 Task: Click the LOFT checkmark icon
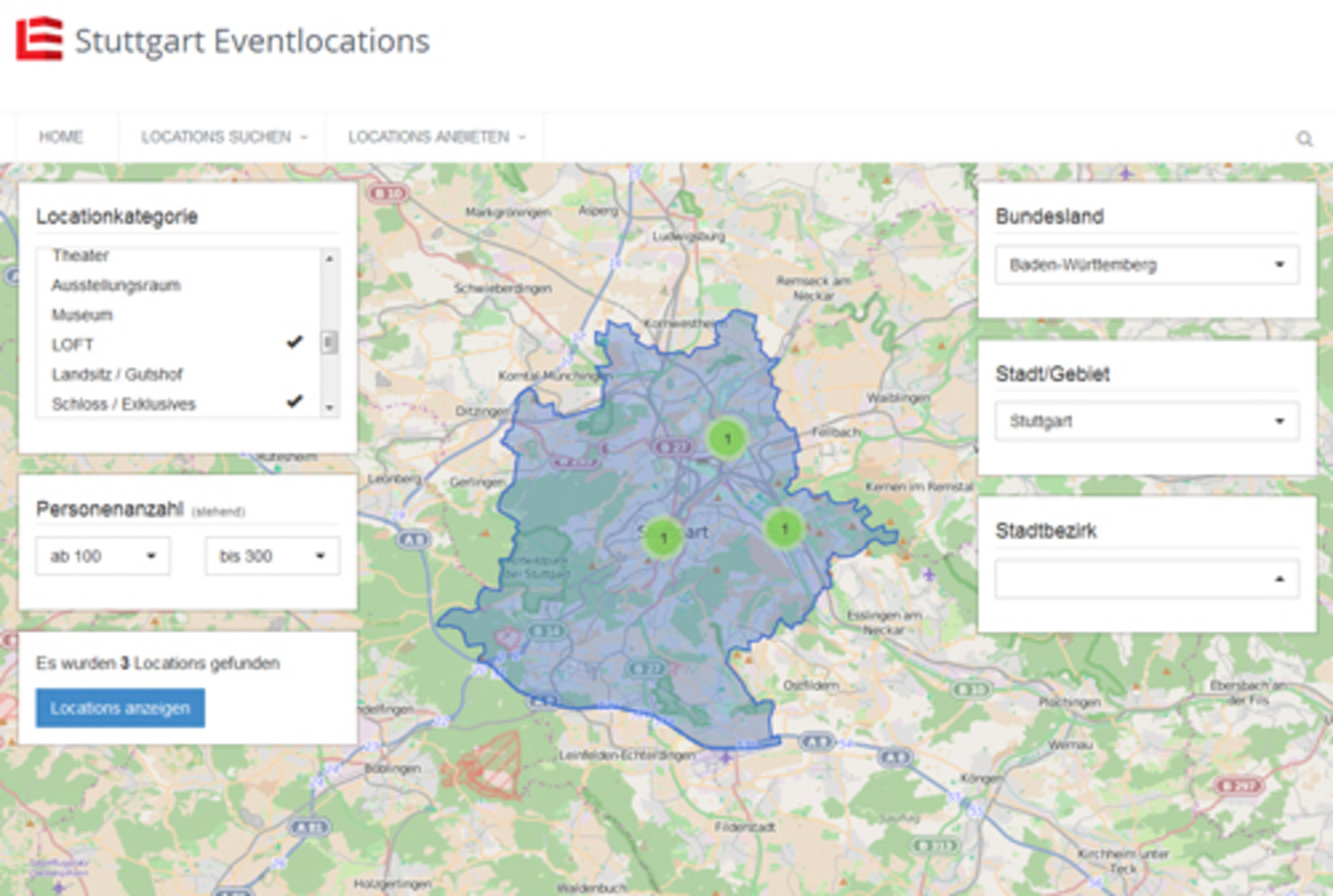(x=294, y=341)
